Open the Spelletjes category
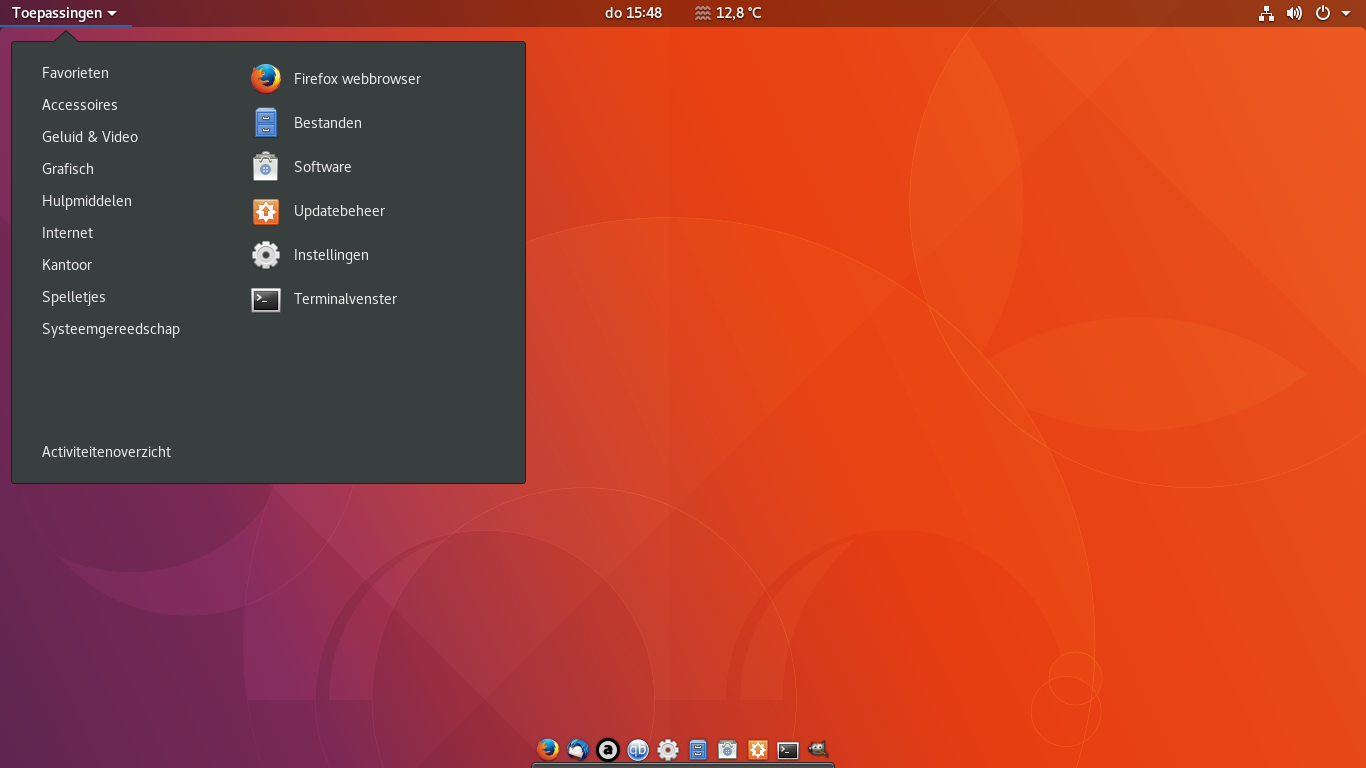Viewport: 1366px width, 768px height. 74,297
